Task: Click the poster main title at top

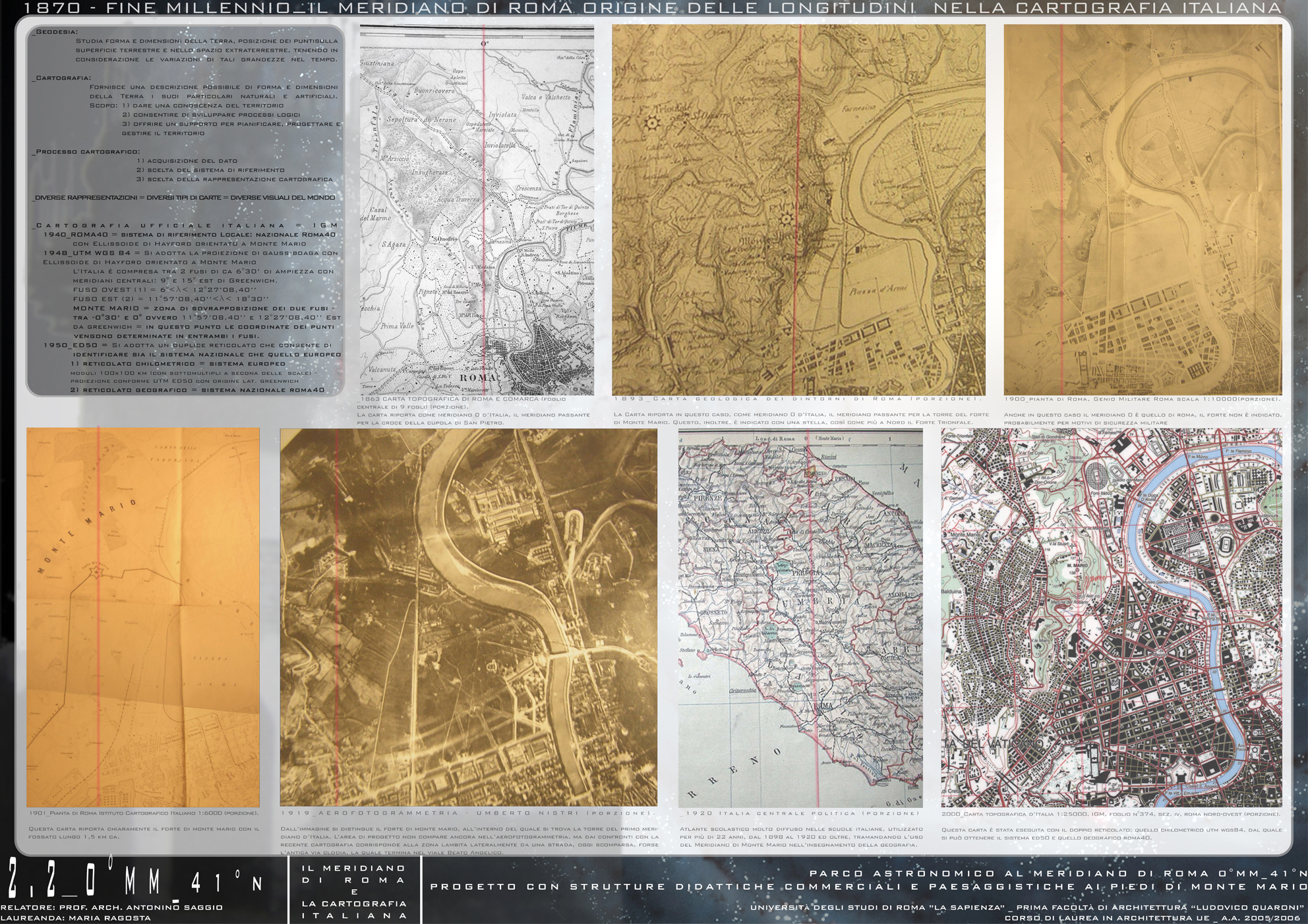Action: point(653,9)
